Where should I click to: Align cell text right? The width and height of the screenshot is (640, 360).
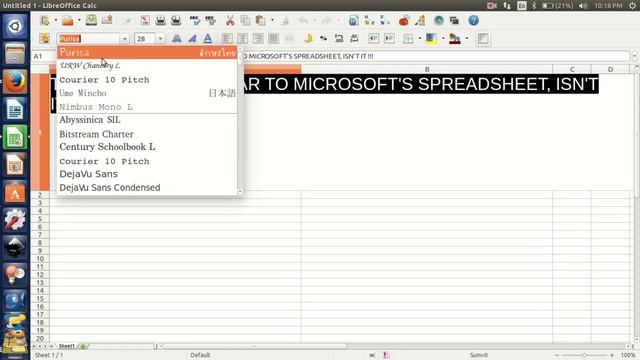tap(258, 39)
